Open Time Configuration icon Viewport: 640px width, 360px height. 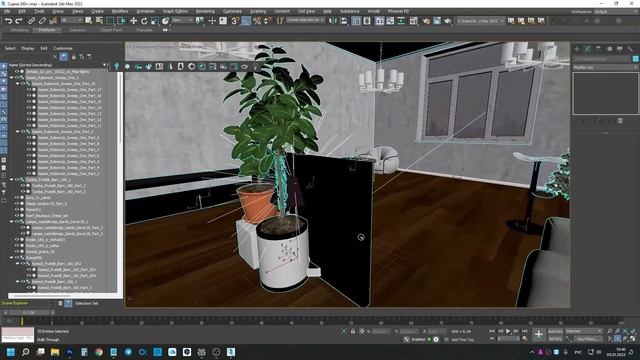coord(524,338)
